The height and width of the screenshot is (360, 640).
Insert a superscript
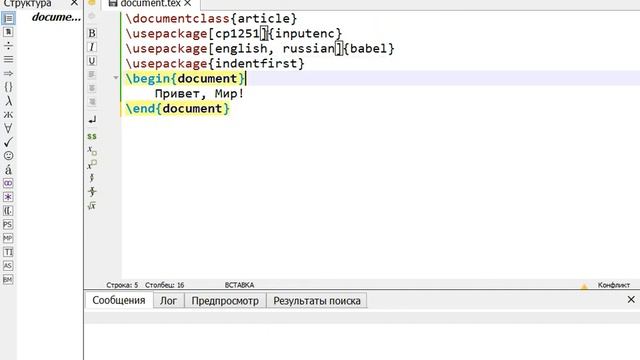[x=92, y=164]
